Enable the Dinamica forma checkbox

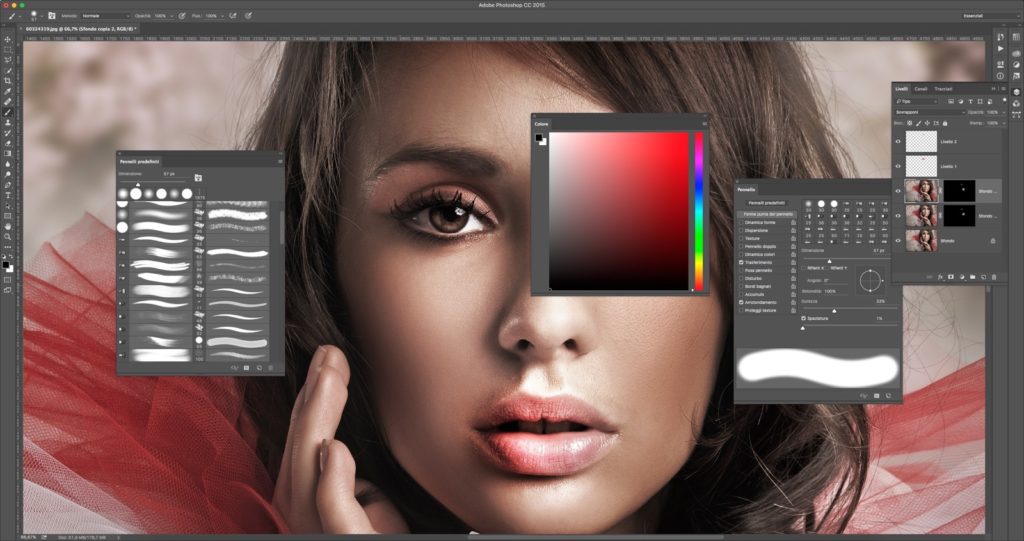(741, 222)
